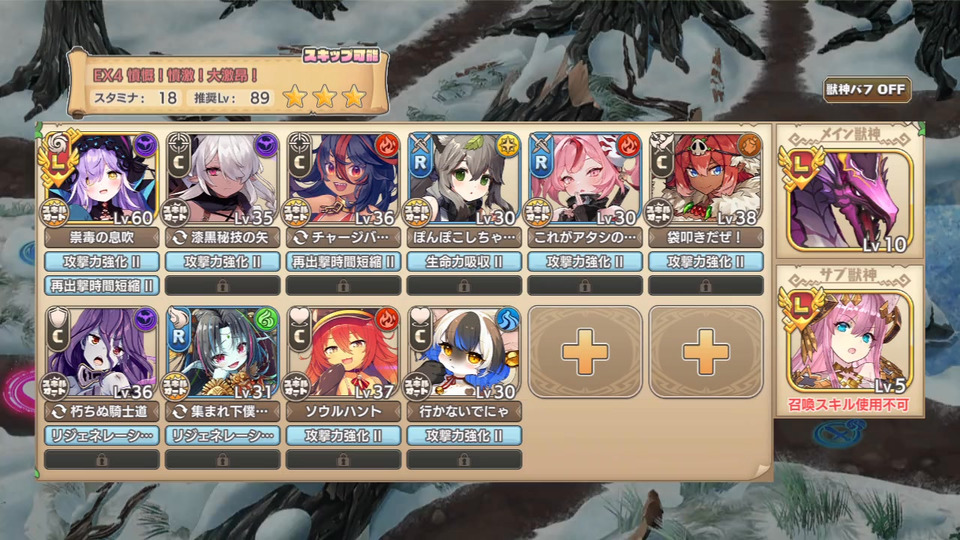Tap the water element icon on Lv30 cat
Viewport: 960px width, 540px height.
tap(508, 320)
